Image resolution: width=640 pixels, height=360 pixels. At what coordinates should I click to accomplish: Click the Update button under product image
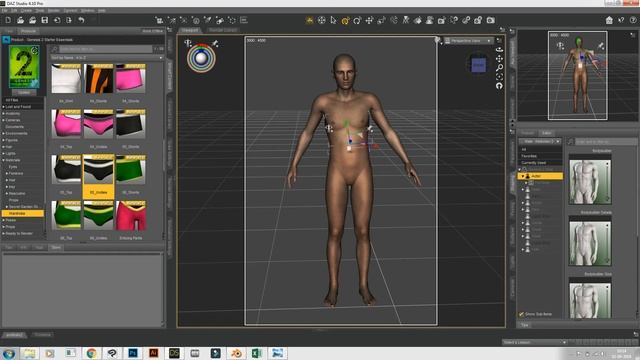pos(24,93)
